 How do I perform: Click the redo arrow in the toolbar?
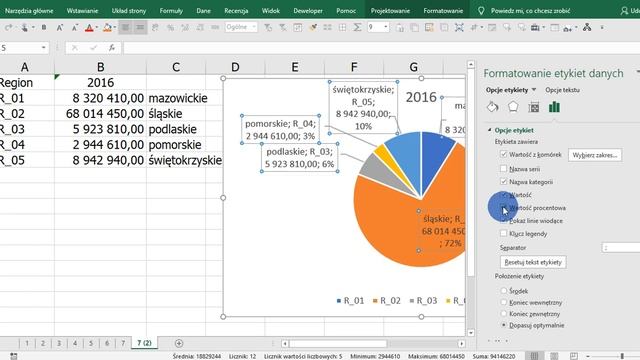coord(9,27)
